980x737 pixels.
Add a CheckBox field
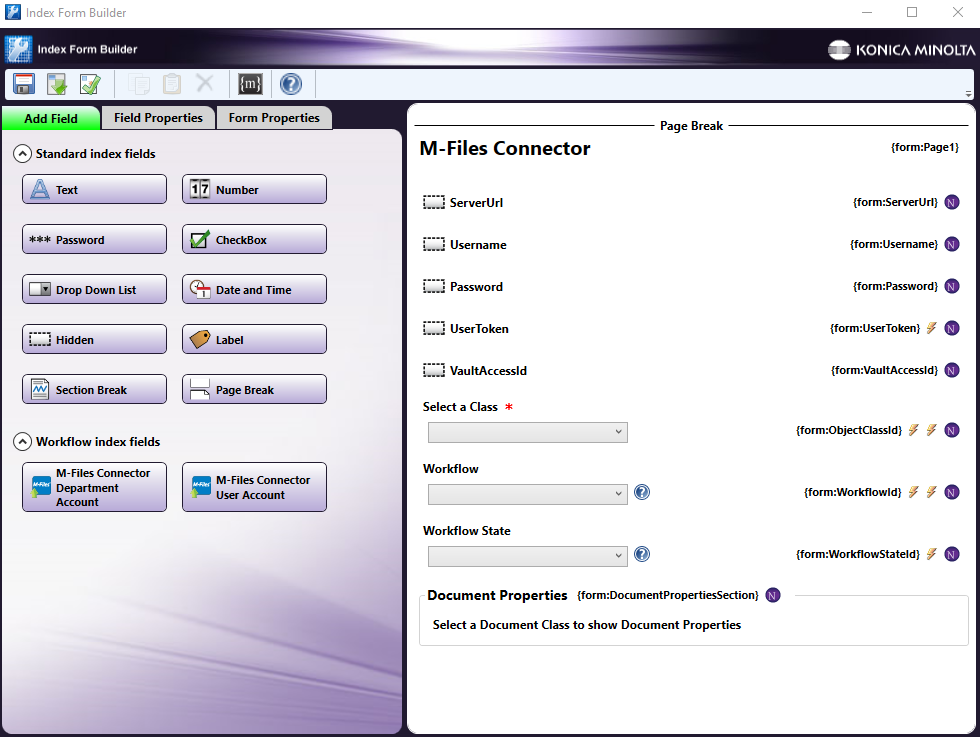click(x=254, y=239)
